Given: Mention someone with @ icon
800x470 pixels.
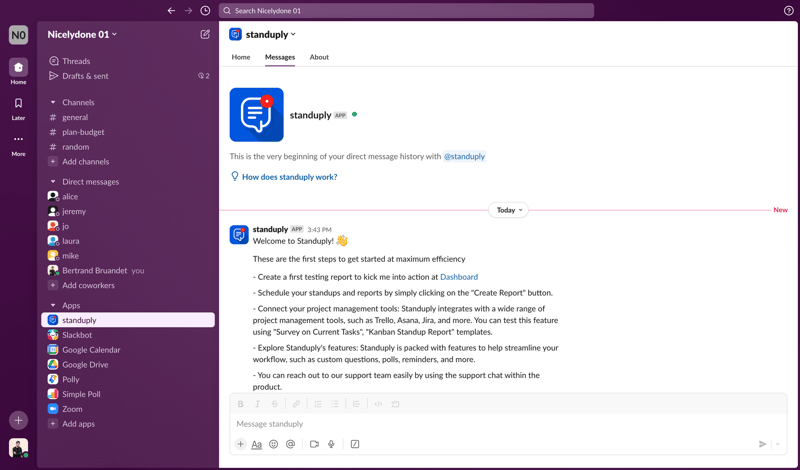Looking at the screenshot, I should 290,444.
